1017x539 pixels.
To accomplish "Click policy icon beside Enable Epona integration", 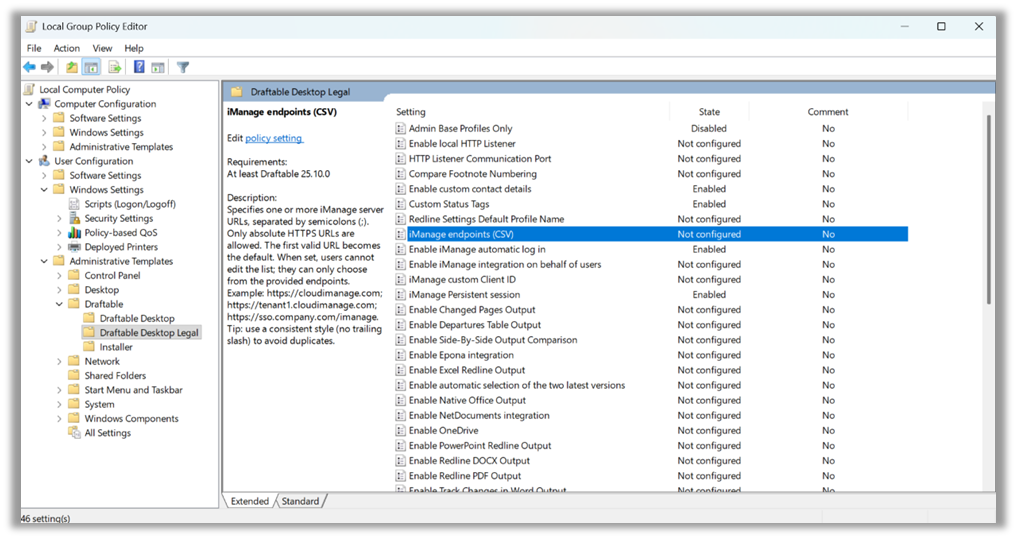I will pyautogui.click(x=401, y=355).
